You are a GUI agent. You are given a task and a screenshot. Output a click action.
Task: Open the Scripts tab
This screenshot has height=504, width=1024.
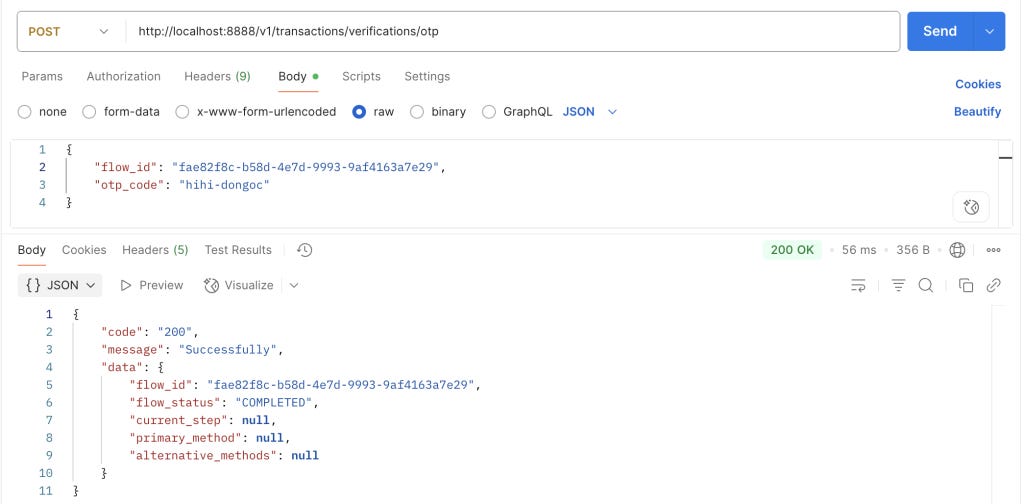[x=361, y=76]
